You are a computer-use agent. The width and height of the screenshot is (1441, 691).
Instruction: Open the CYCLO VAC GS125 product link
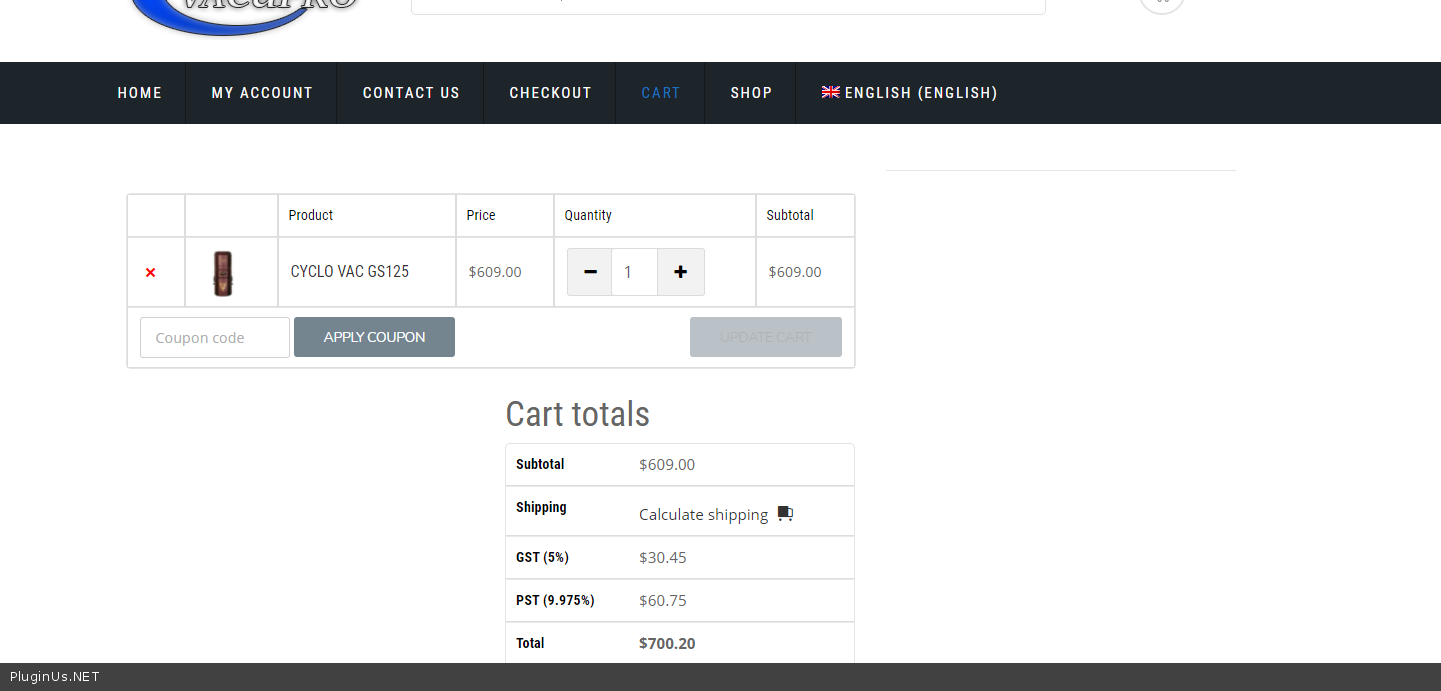(x=349, y=272)
